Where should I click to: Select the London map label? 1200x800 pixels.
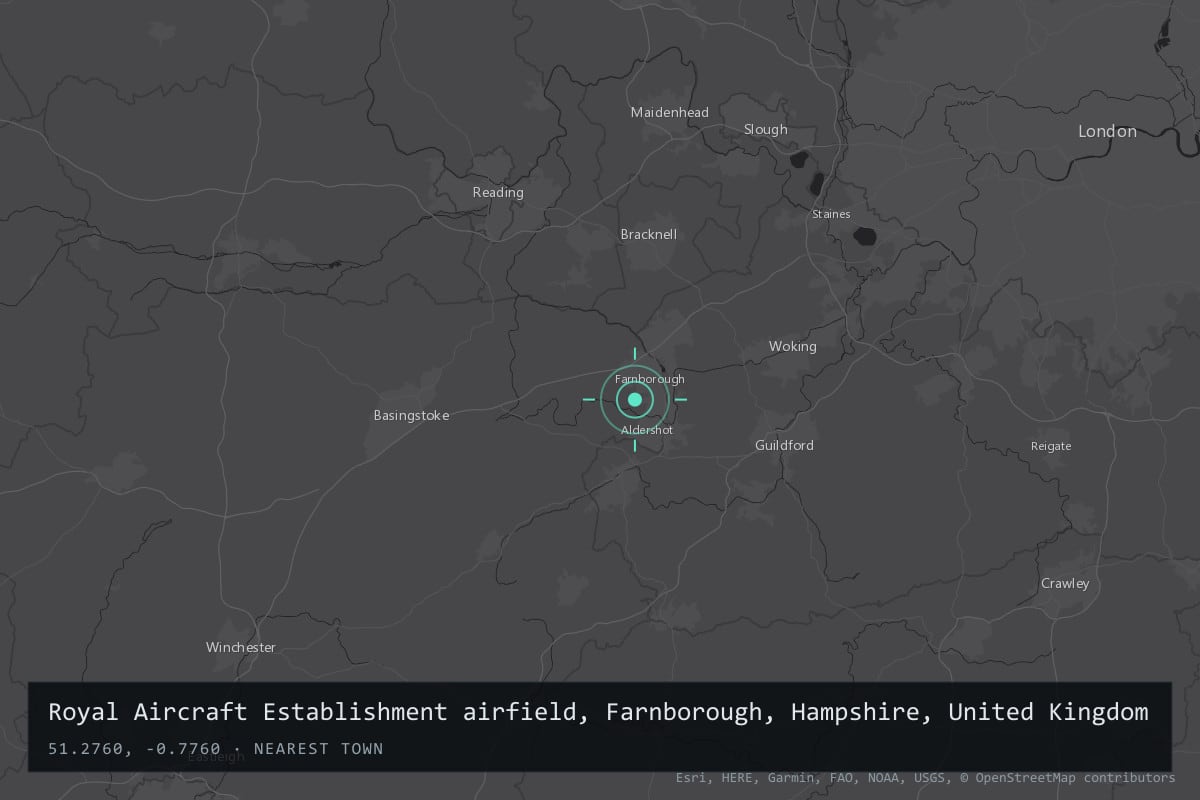(x=1107, y=131)
